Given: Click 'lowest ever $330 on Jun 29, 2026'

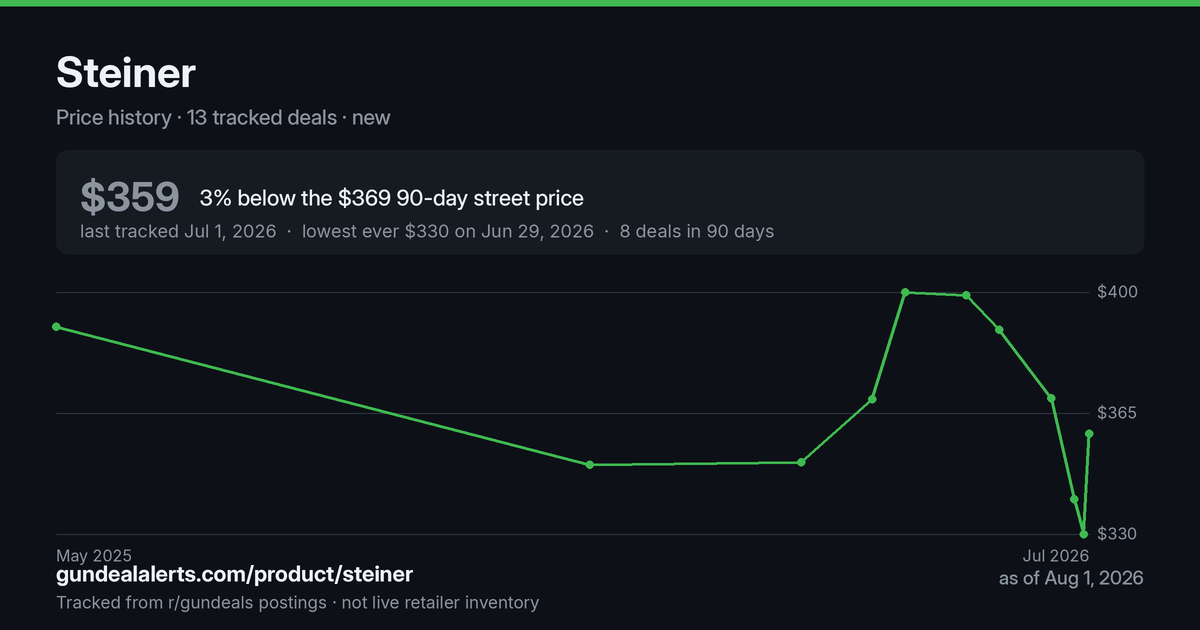Looking at the screenshot, I should (448, 231).
